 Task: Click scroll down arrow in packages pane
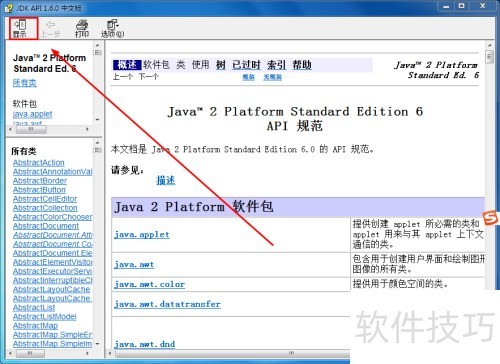coord(97,120)
